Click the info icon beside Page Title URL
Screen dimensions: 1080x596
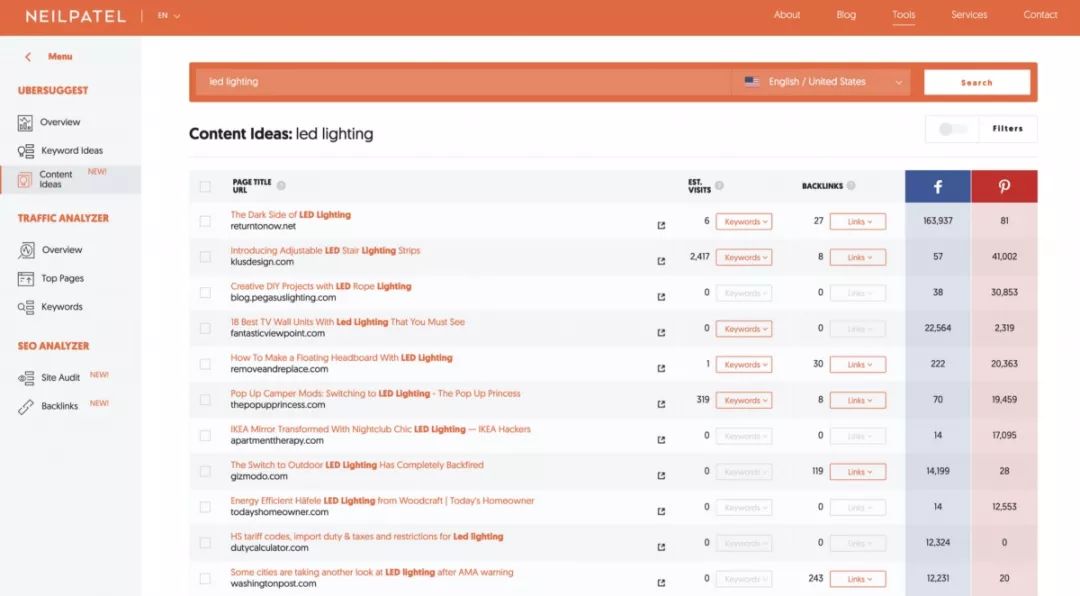coord(281,185)
